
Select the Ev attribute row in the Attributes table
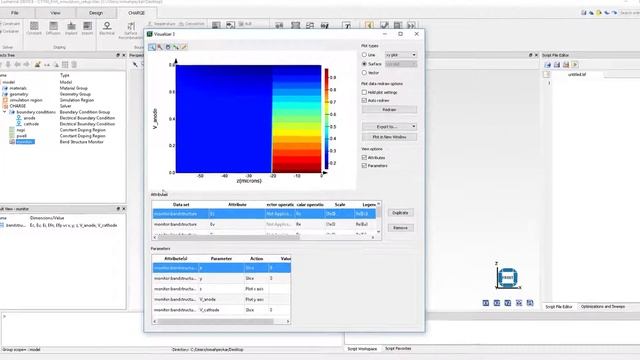tap(264, 224)
